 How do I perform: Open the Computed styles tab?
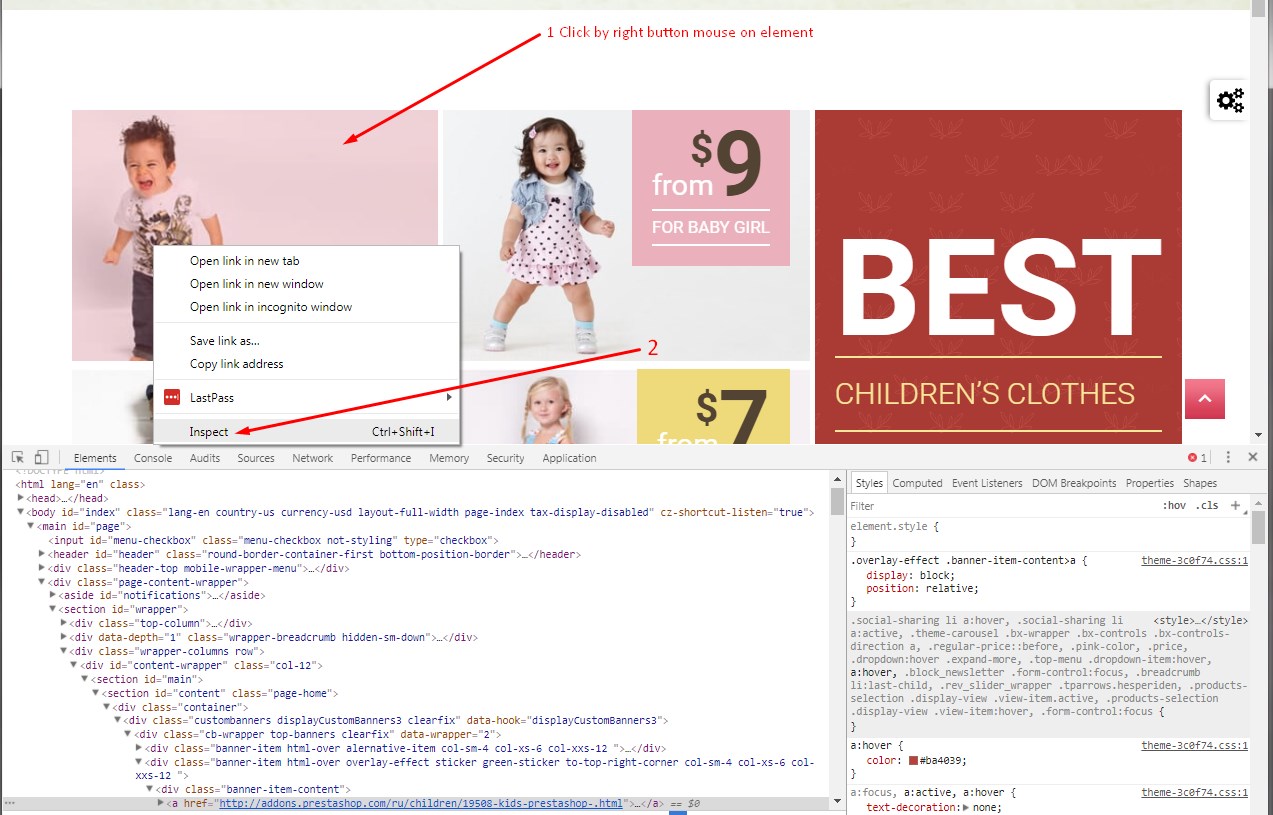tap(917, 483)
